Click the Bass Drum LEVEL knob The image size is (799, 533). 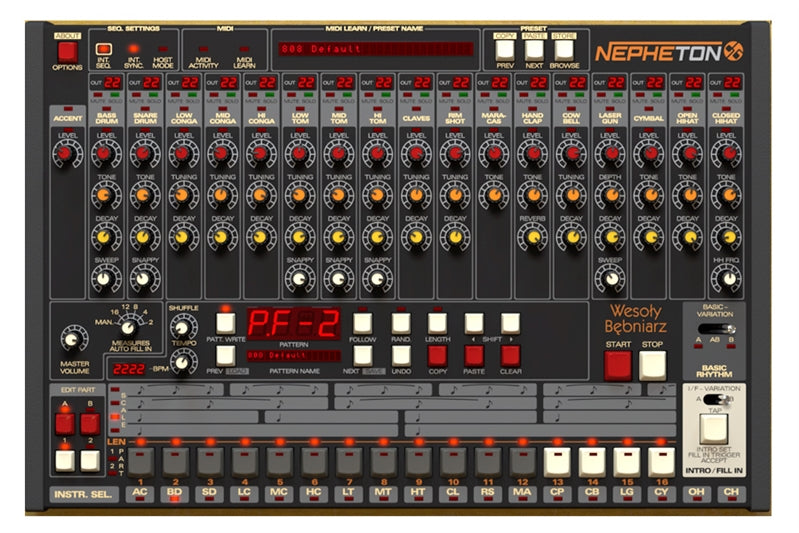105,153
